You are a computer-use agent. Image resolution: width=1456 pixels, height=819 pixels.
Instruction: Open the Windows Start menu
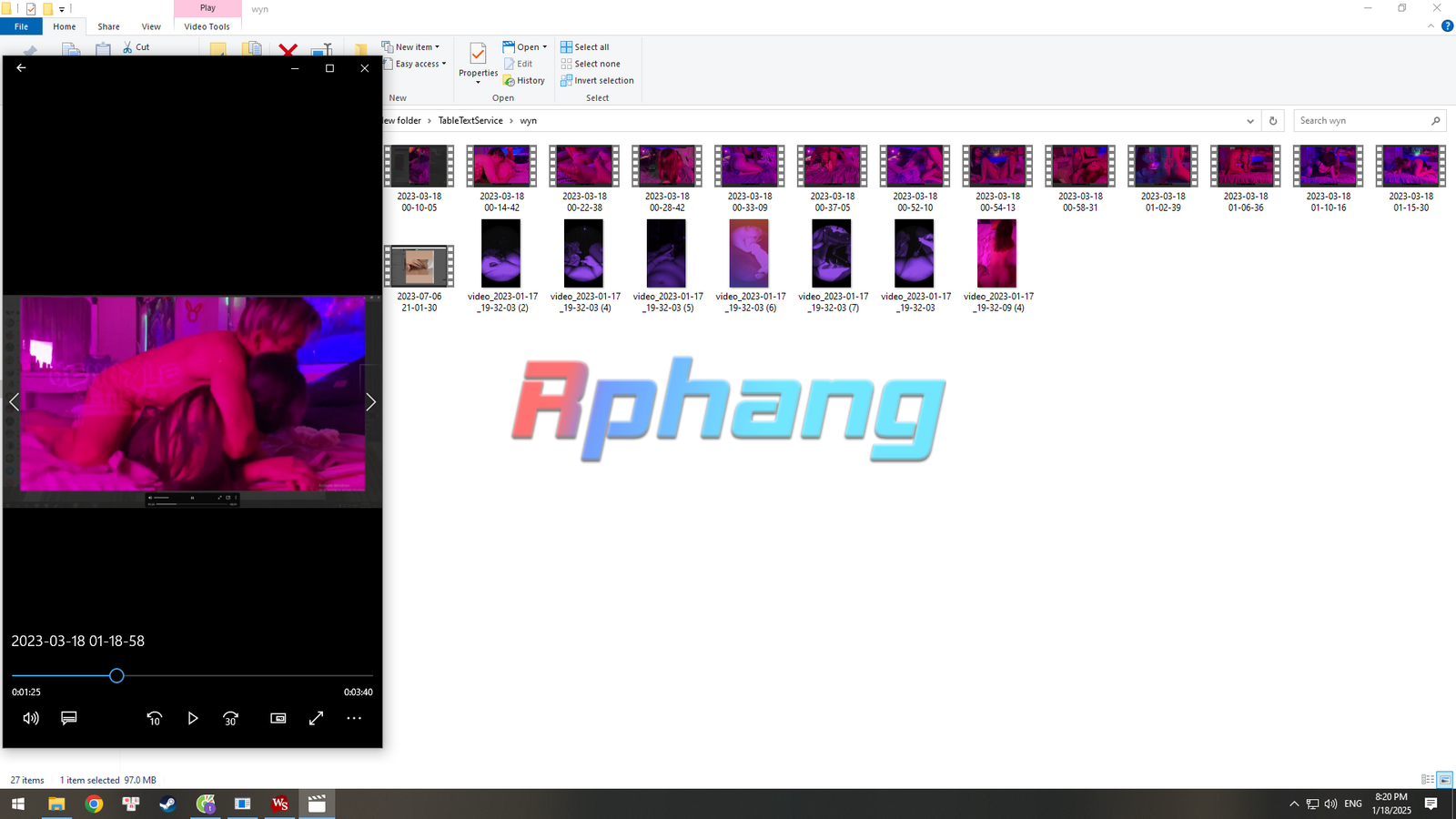(x=18, y=804)
